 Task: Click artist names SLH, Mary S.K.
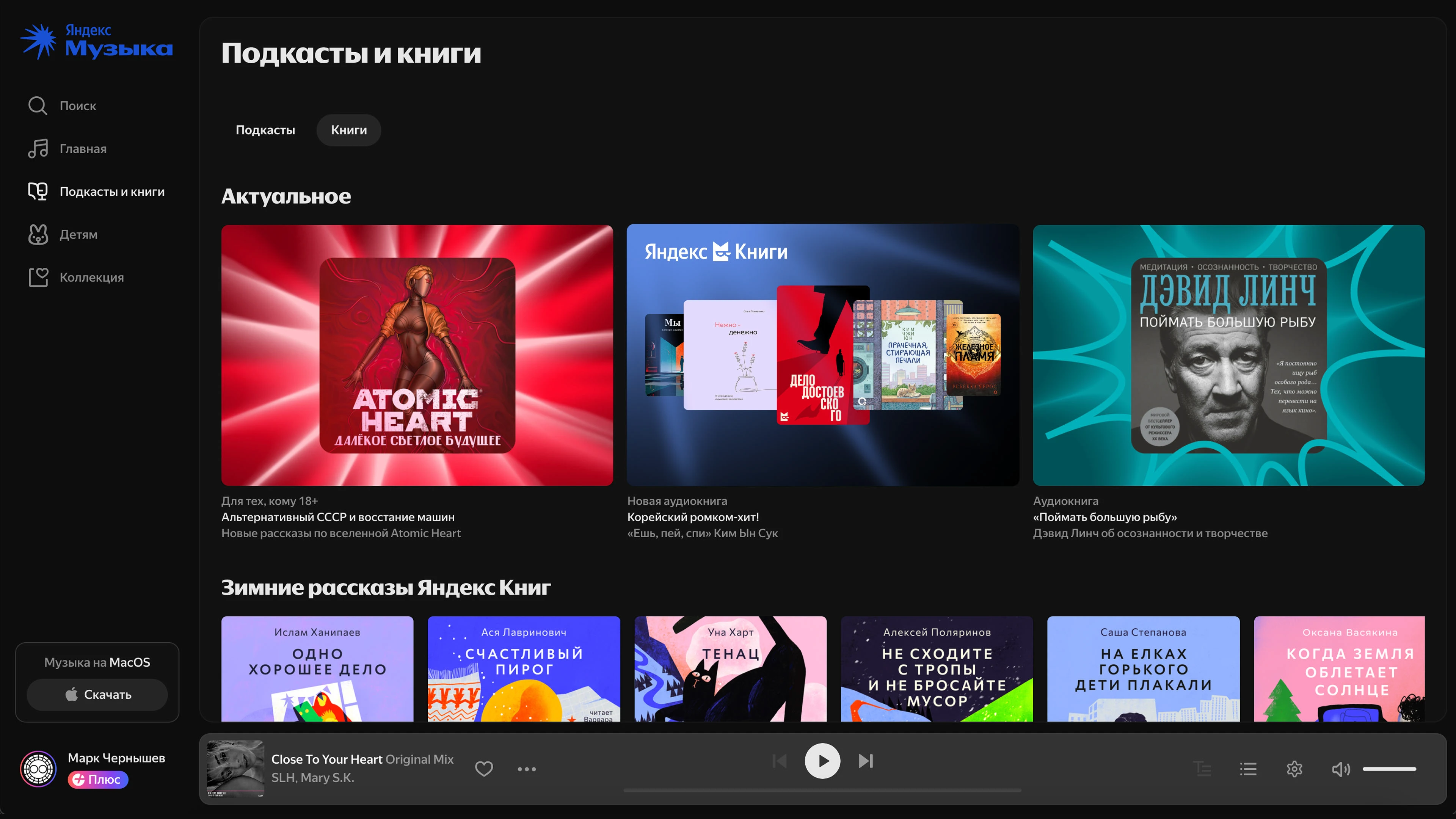(312, 778)
